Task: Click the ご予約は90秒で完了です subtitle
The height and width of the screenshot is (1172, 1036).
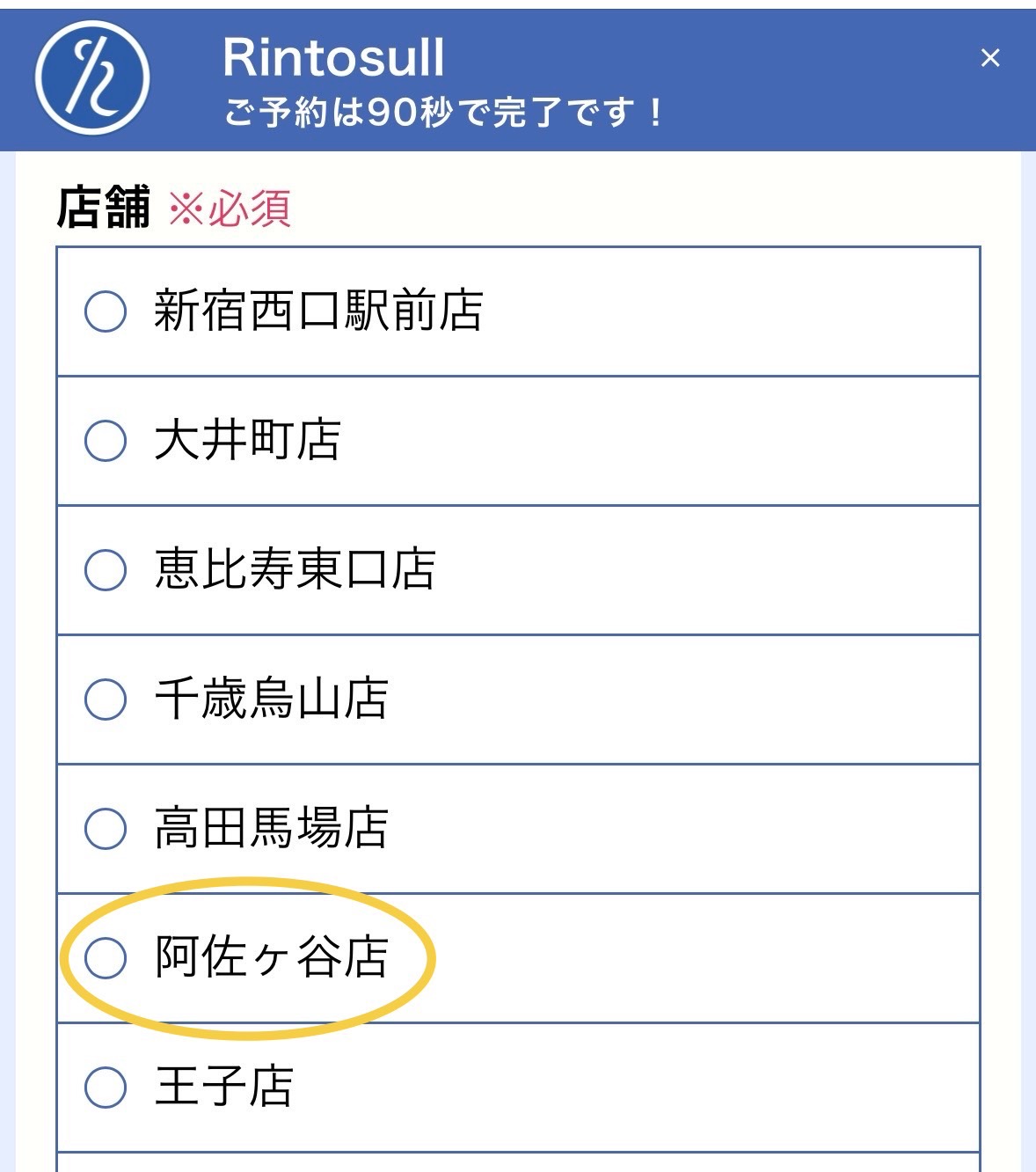Action: click(444, 113)
